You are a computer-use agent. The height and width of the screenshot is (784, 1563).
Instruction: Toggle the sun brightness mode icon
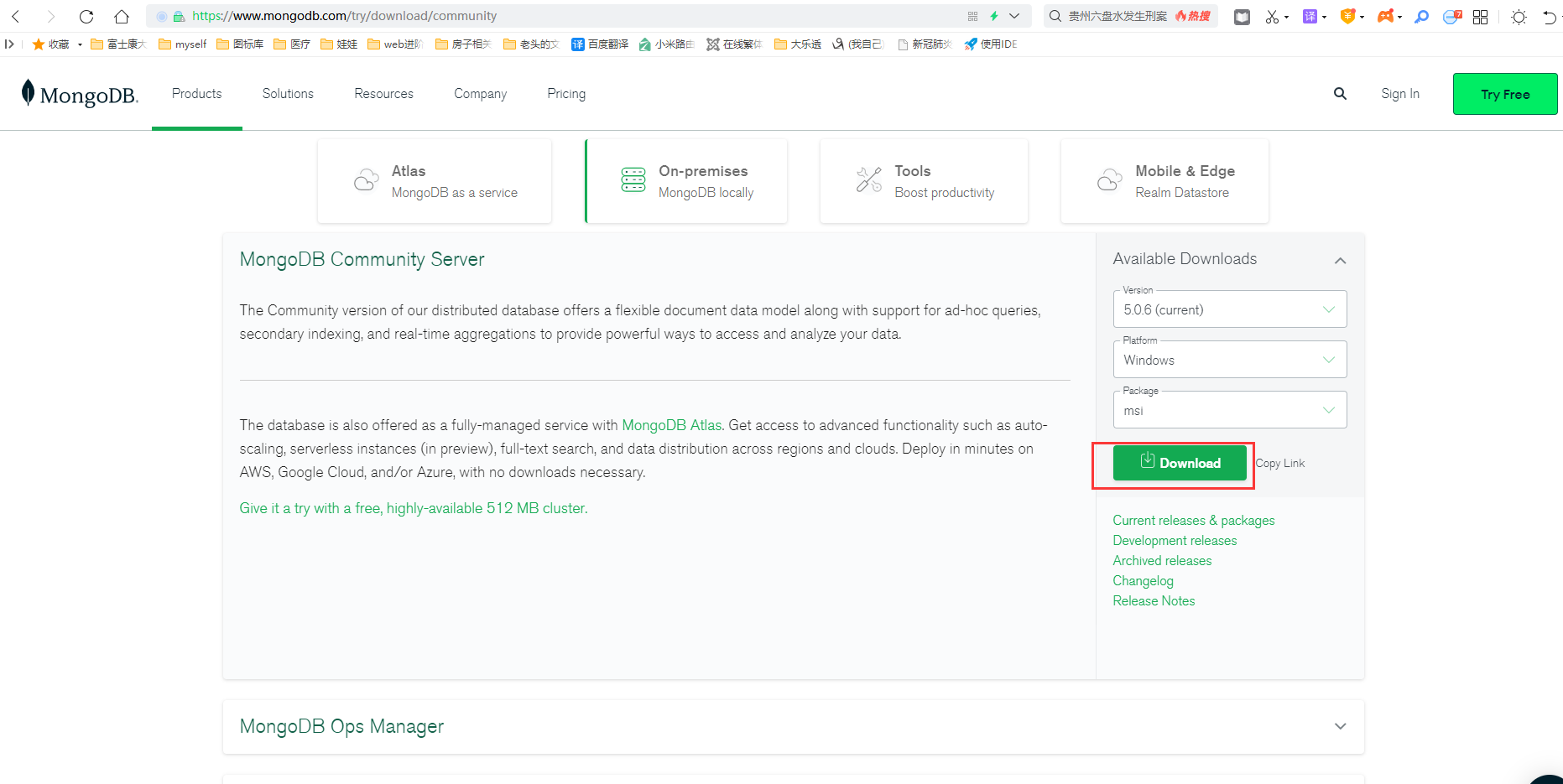point(1519,17)
